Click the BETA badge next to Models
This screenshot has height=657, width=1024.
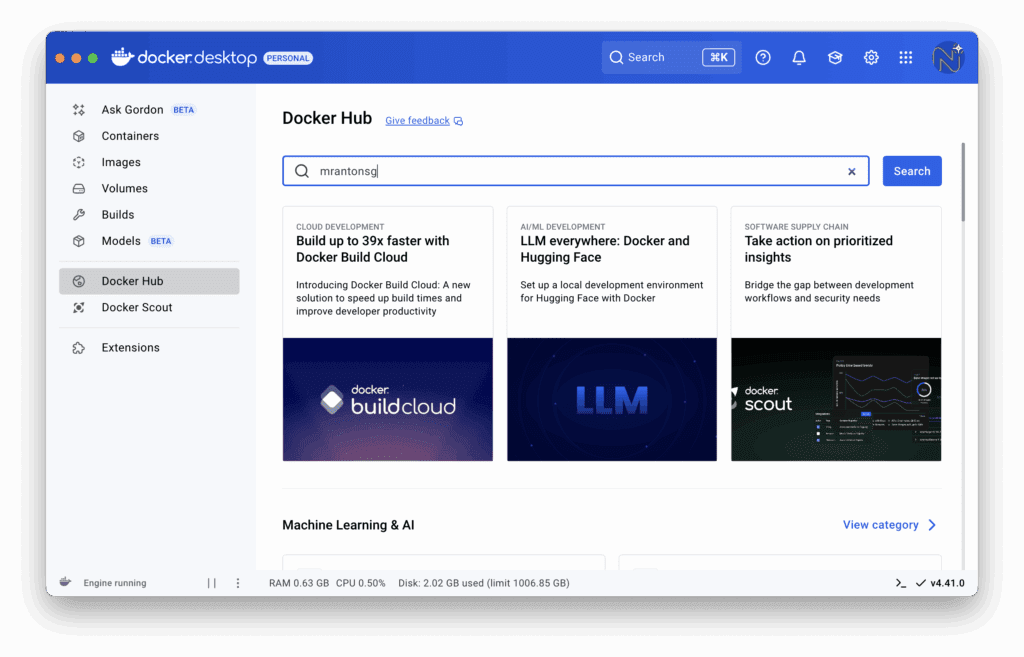161,241
